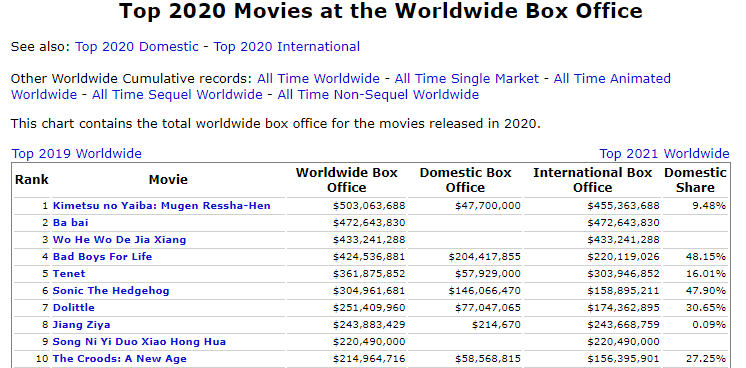Open the Top 2020 Domestic link
The image size is (746, 368).
[x=137, y=47]
